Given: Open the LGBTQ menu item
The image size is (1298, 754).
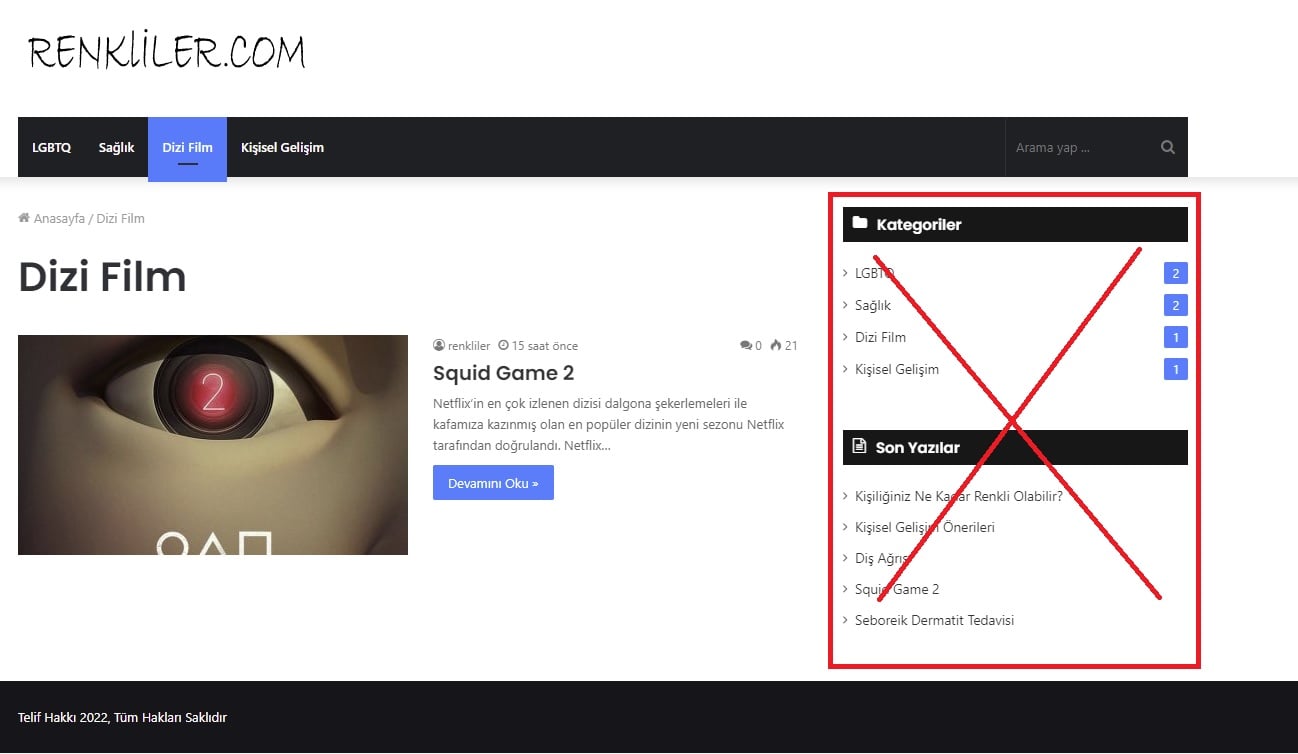Looking at the screenshot, I should tap(52, 148).
